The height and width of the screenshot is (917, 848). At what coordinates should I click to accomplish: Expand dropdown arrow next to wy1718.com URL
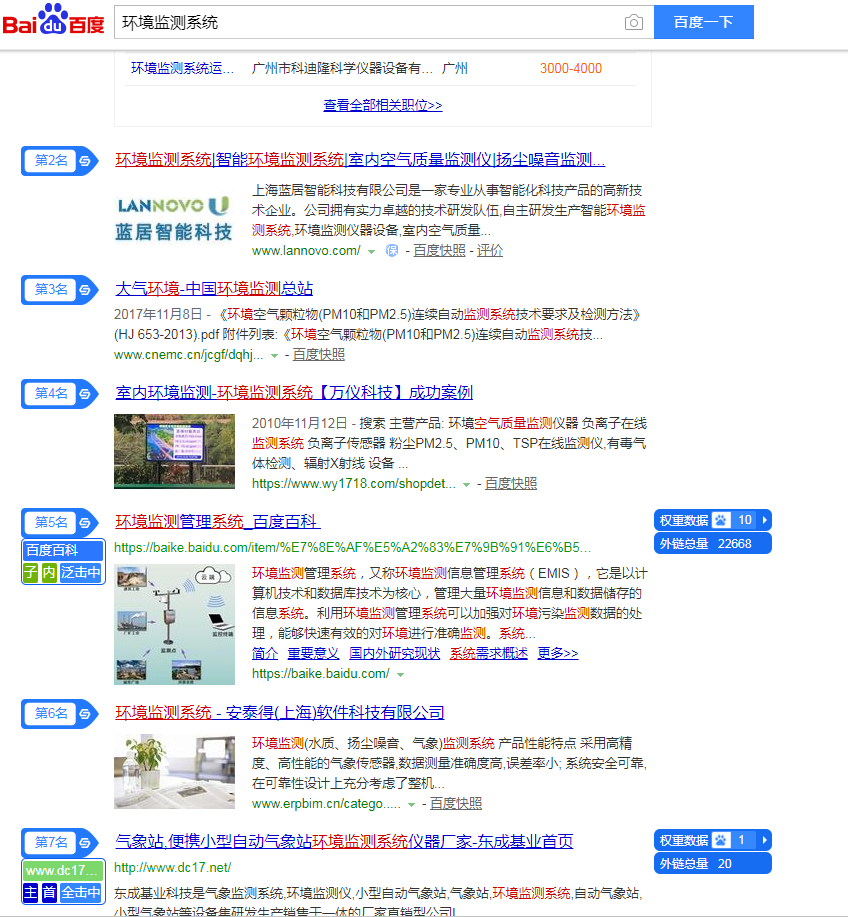[466, 484]
